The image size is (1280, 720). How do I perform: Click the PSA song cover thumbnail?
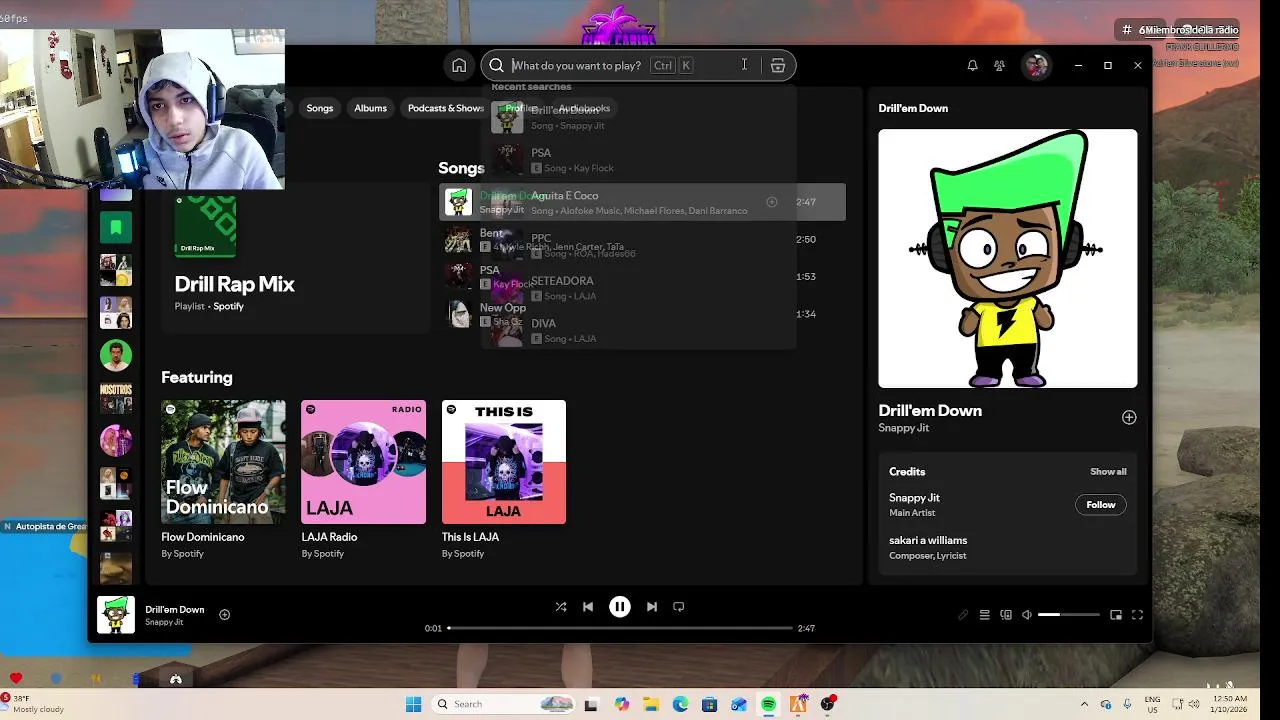tap(458, 277)
